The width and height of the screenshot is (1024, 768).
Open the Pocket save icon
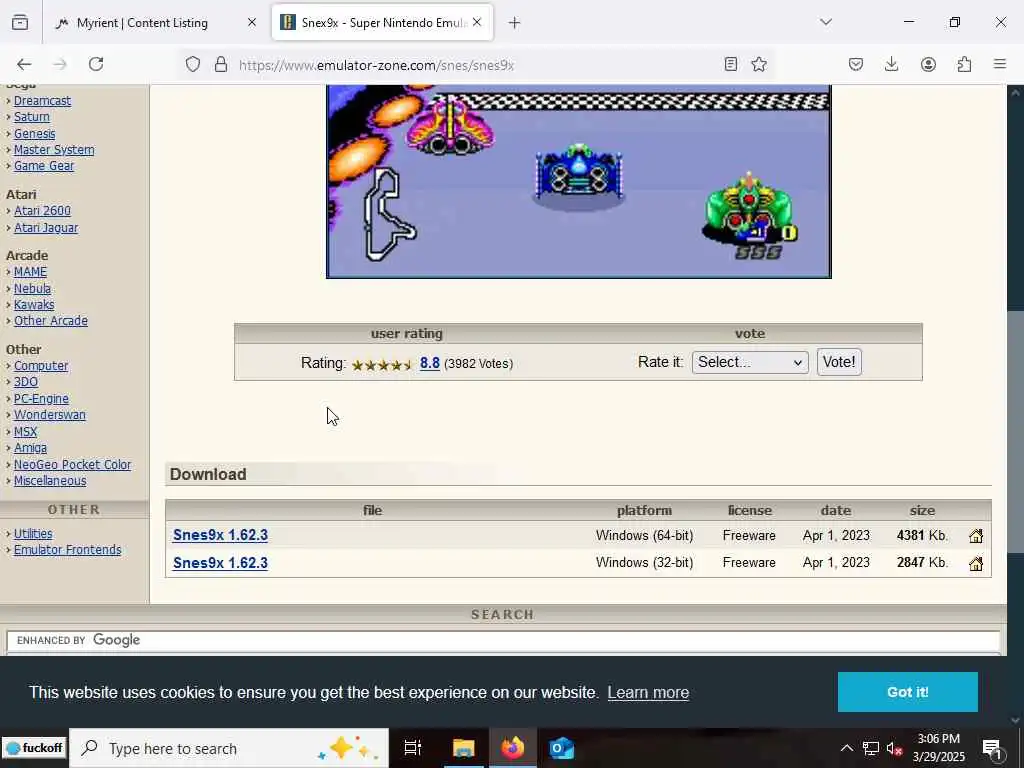pos(856,64)
